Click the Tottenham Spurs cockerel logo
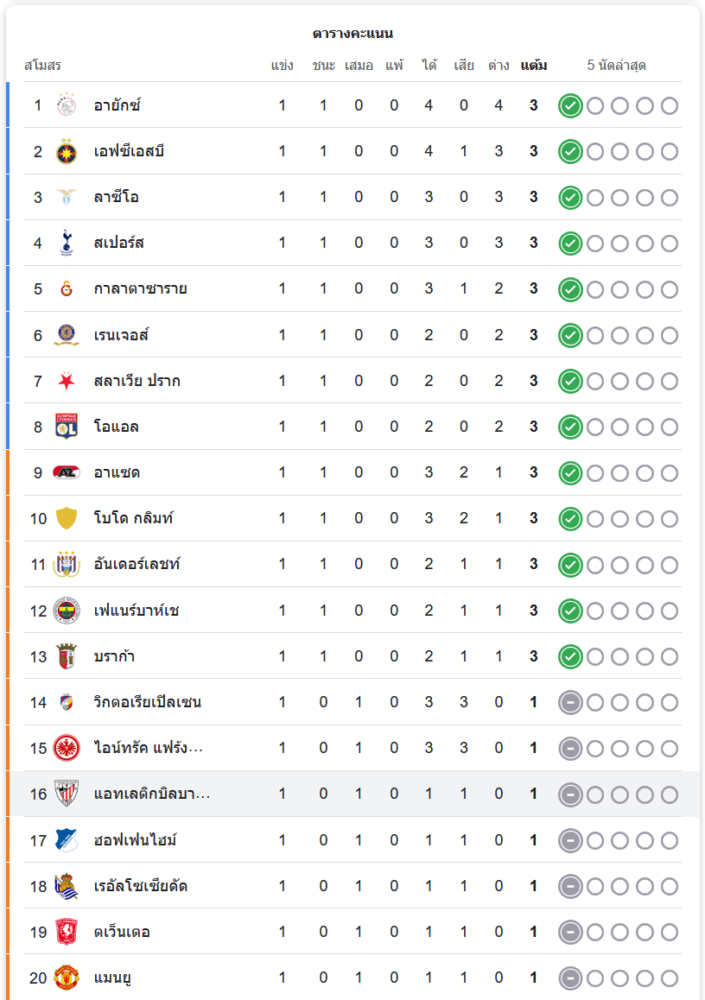Screen dimensions: 705x1000 point(67,243)
